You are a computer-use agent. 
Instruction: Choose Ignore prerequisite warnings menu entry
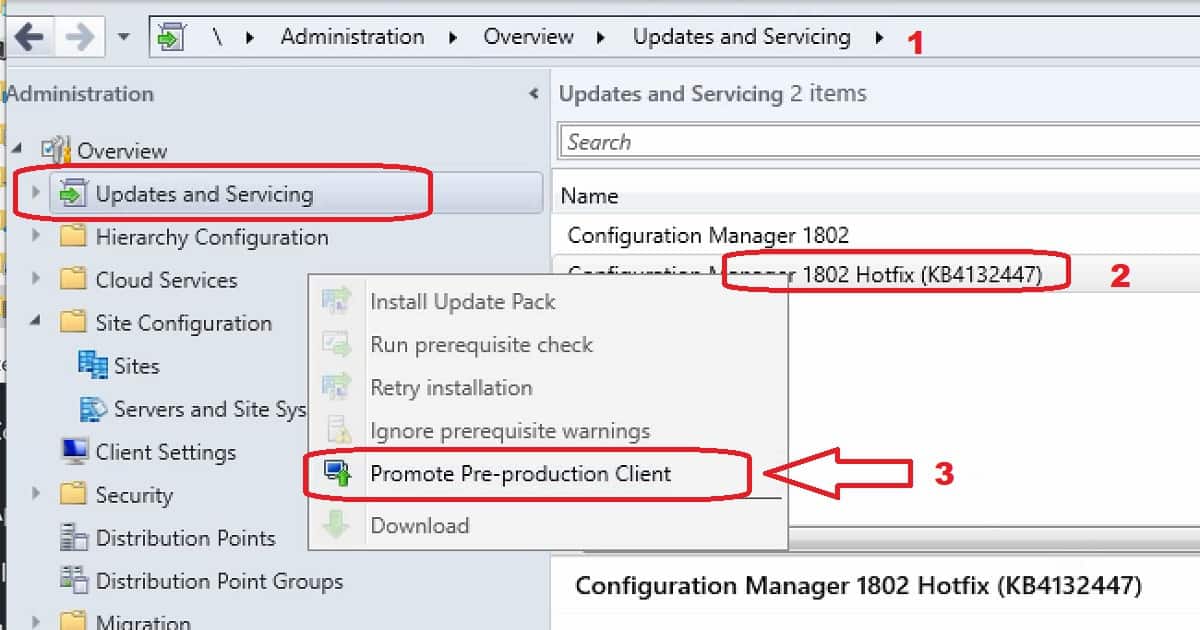tap(510, 431)
